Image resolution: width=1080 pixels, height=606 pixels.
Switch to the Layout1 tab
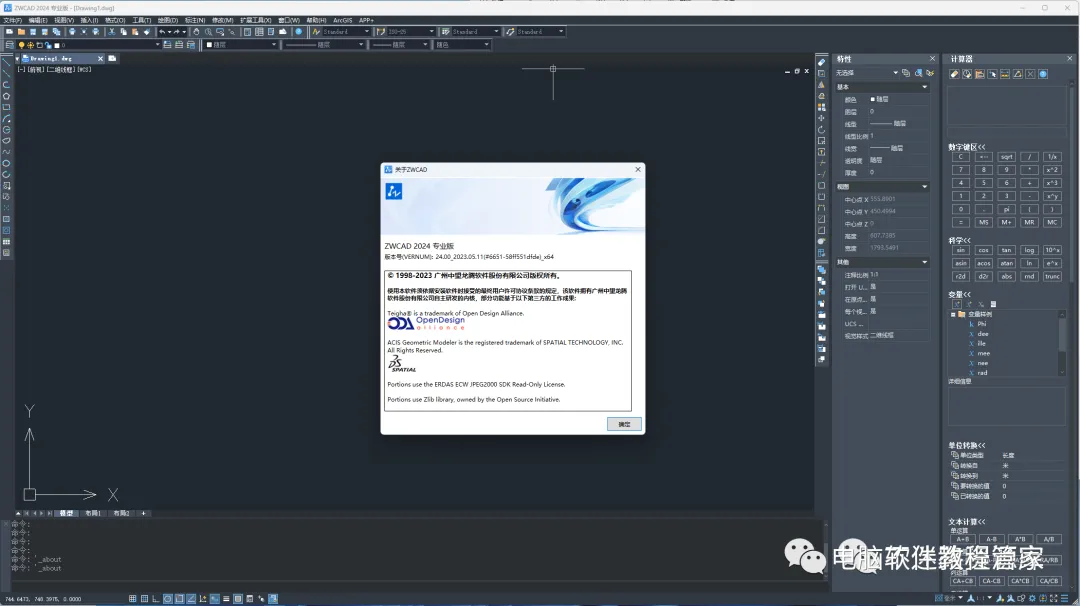(x=93, y=513)
